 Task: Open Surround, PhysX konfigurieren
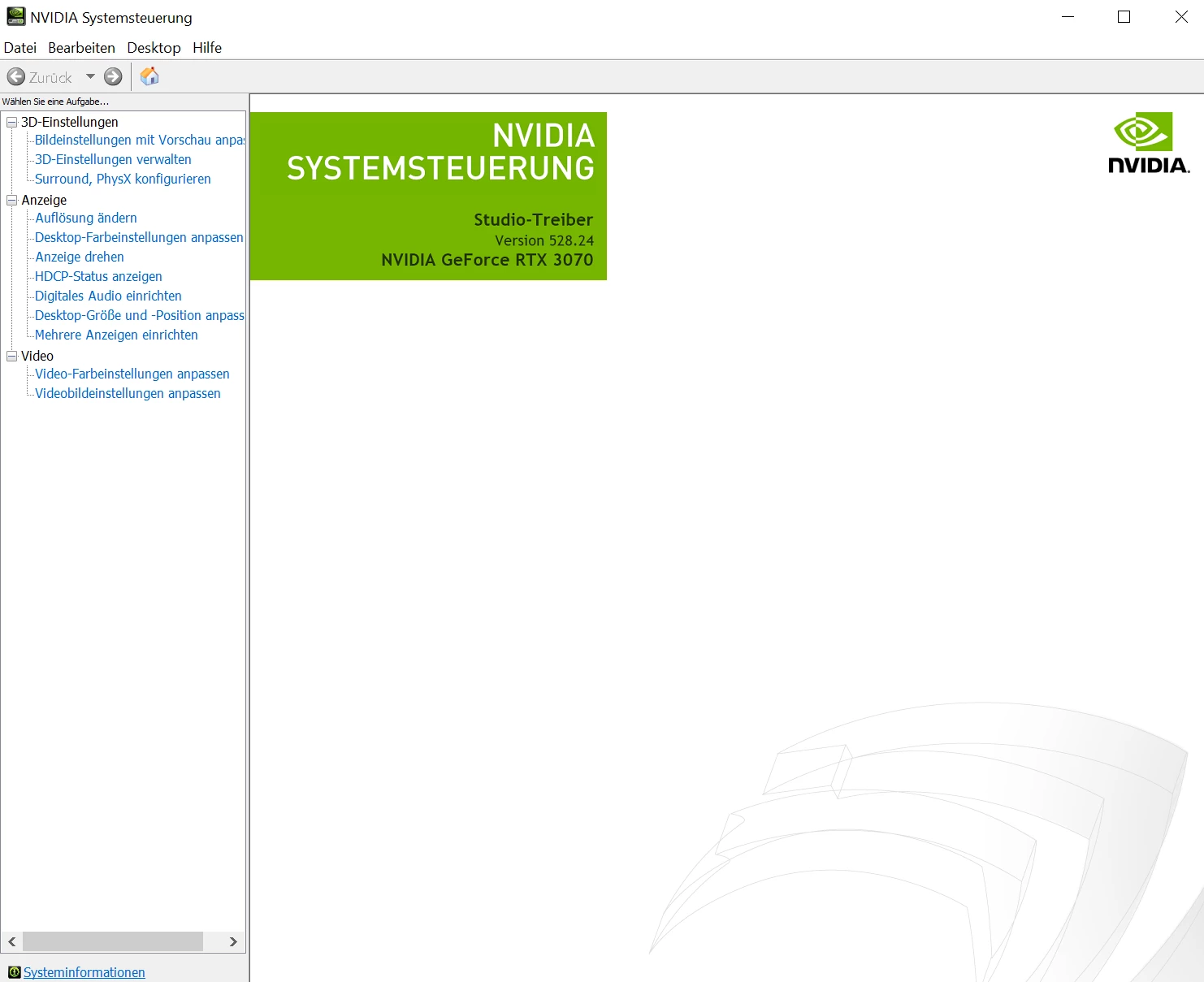coord(123,179)
